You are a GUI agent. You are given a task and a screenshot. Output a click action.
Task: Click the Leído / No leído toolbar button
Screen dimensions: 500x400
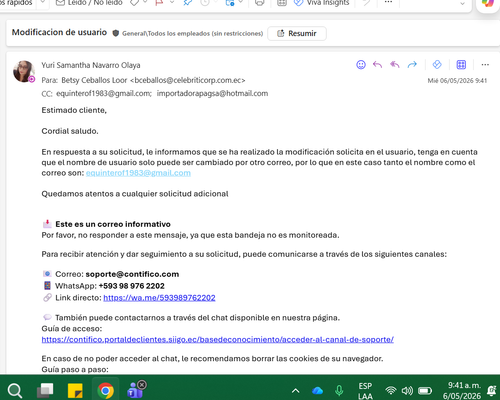coord(89,3)
